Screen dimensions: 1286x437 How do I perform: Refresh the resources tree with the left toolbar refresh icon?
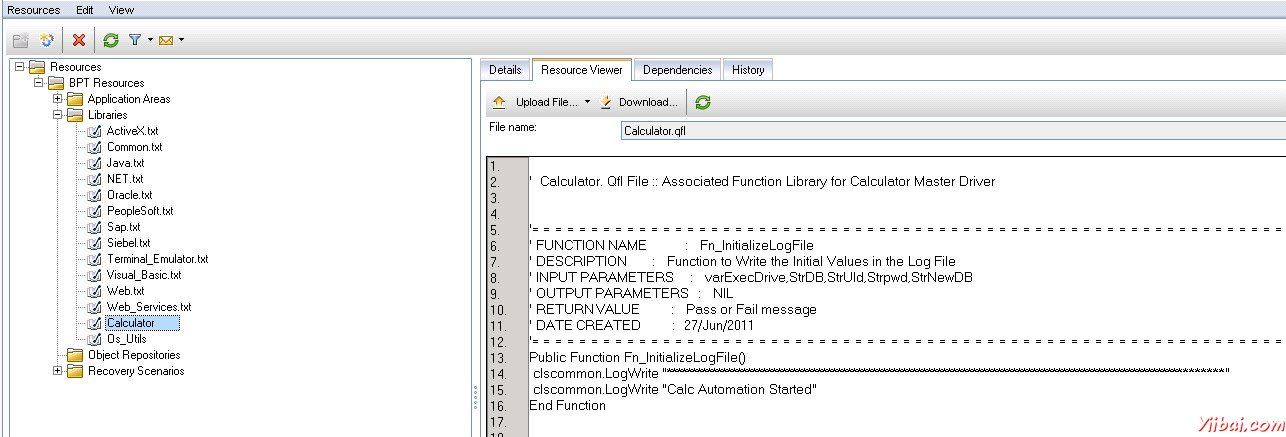[111, 40]
